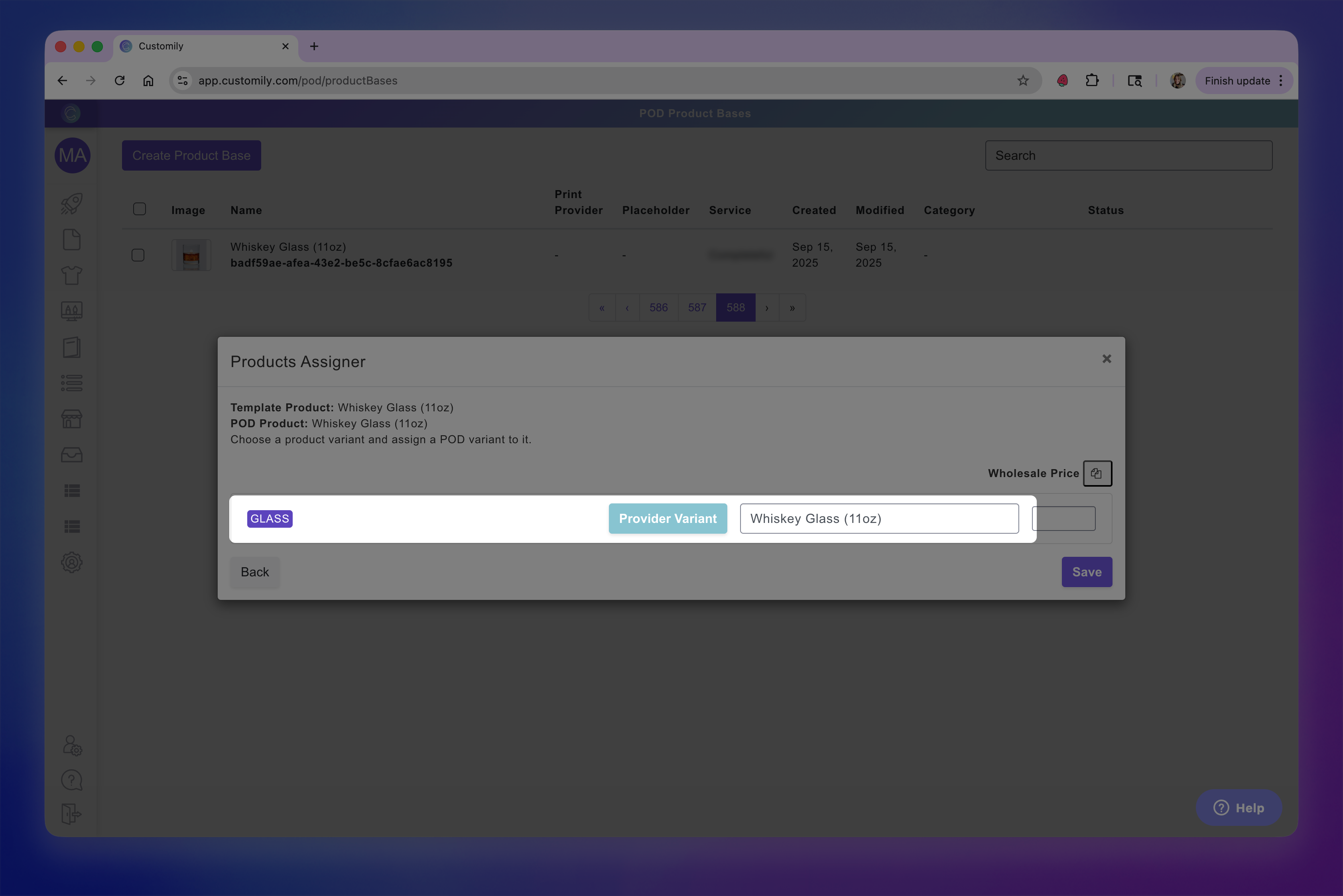Open browser extensions puzzle icon
Viewport: 1343px width, 896px height.
point(1091,81)
